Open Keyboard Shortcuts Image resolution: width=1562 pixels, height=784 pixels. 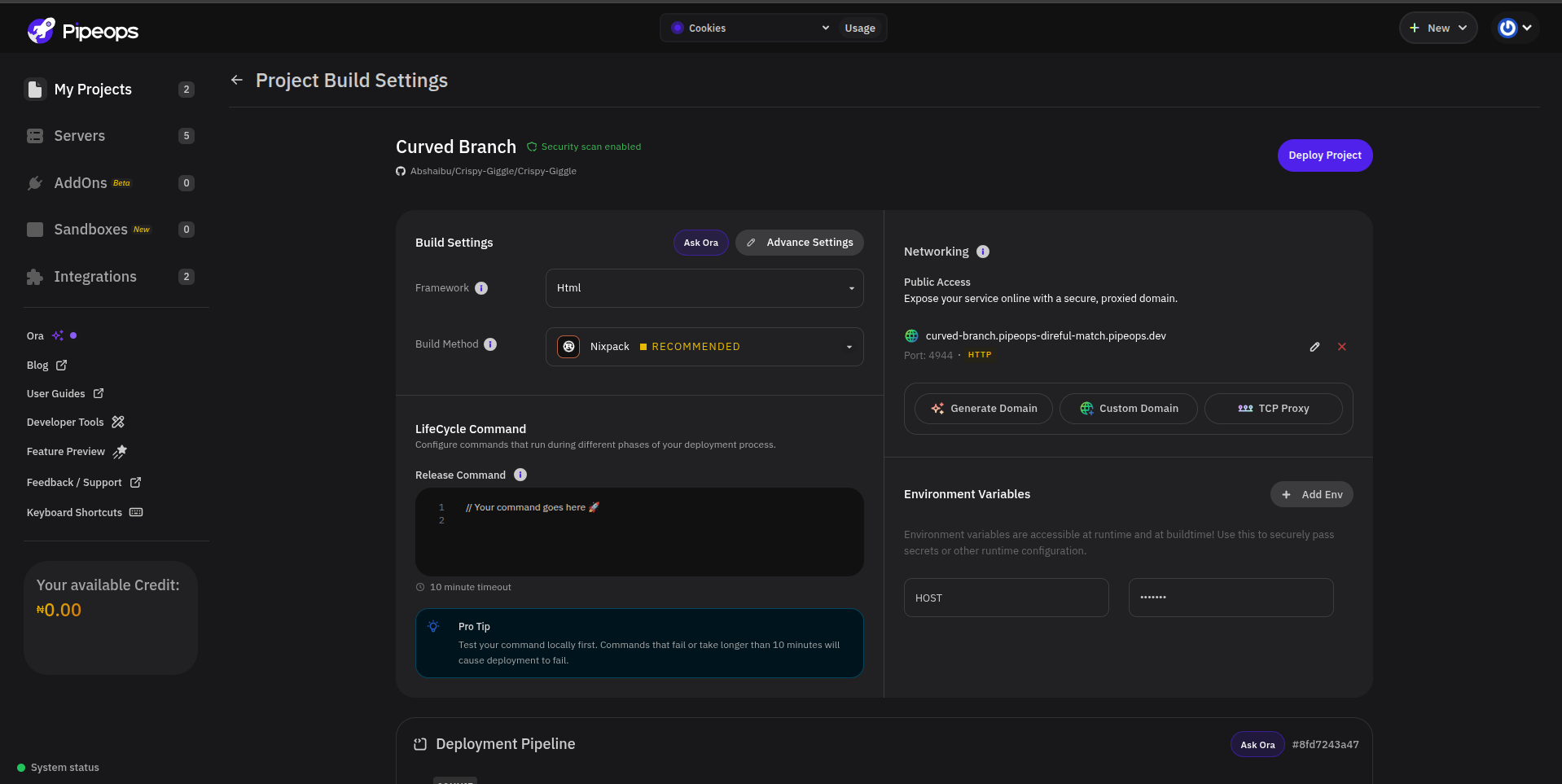point(85,512)
